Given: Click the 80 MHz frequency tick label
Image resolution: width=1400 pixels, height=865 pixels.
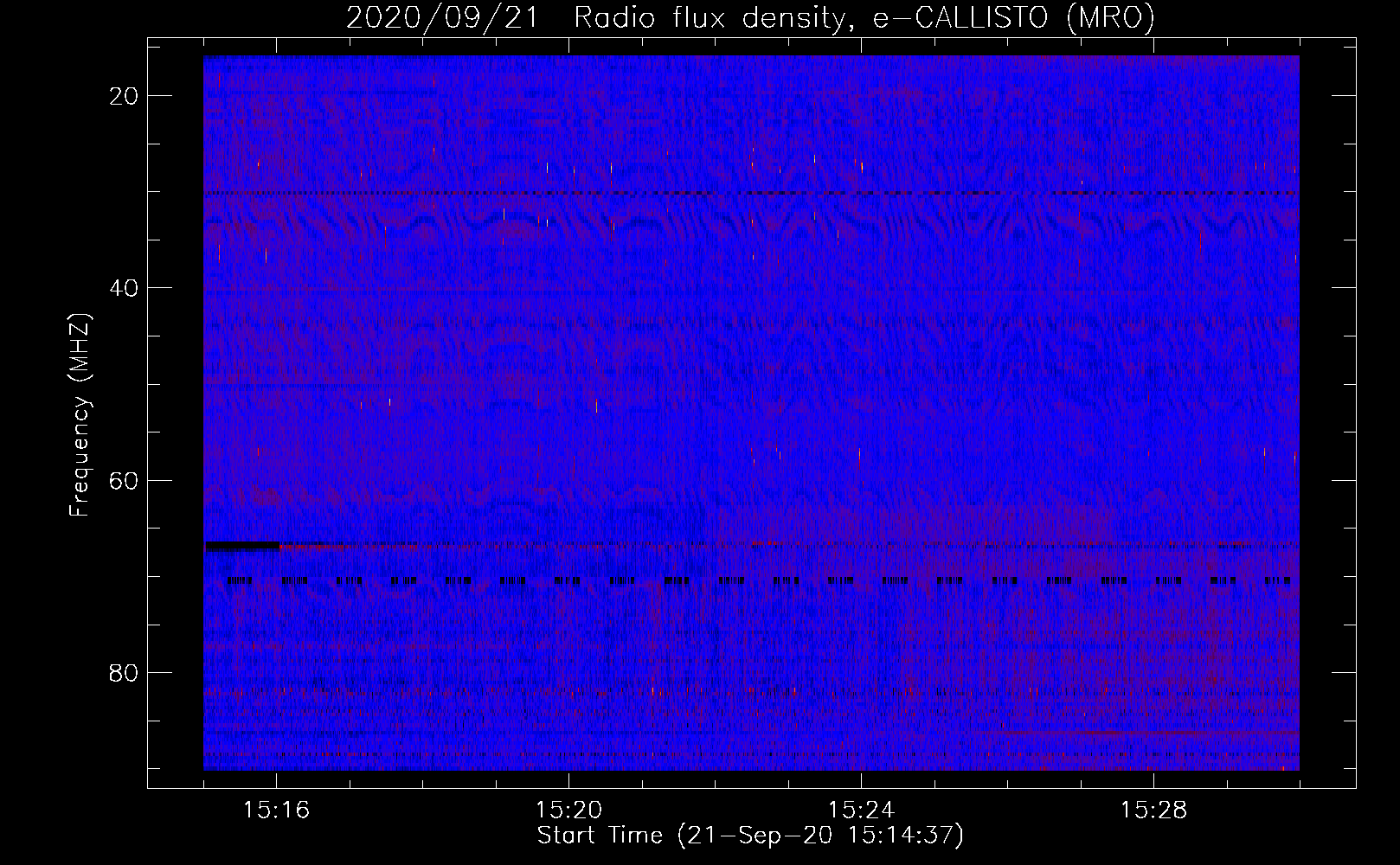Looking at the screenshot, I should [x=125, y=672].
